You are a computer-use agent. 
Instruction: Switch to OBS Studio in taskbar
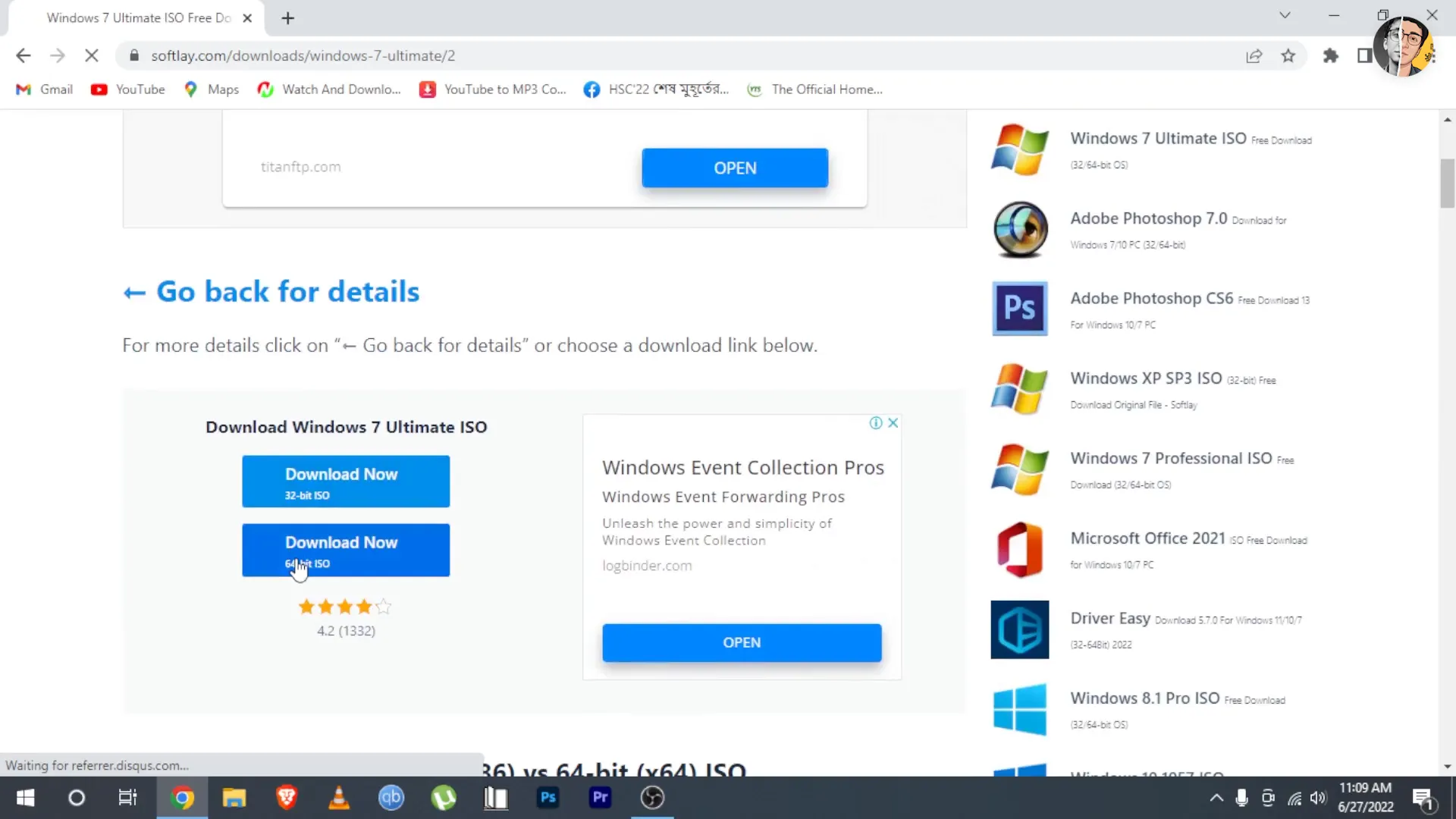point(652,798)
